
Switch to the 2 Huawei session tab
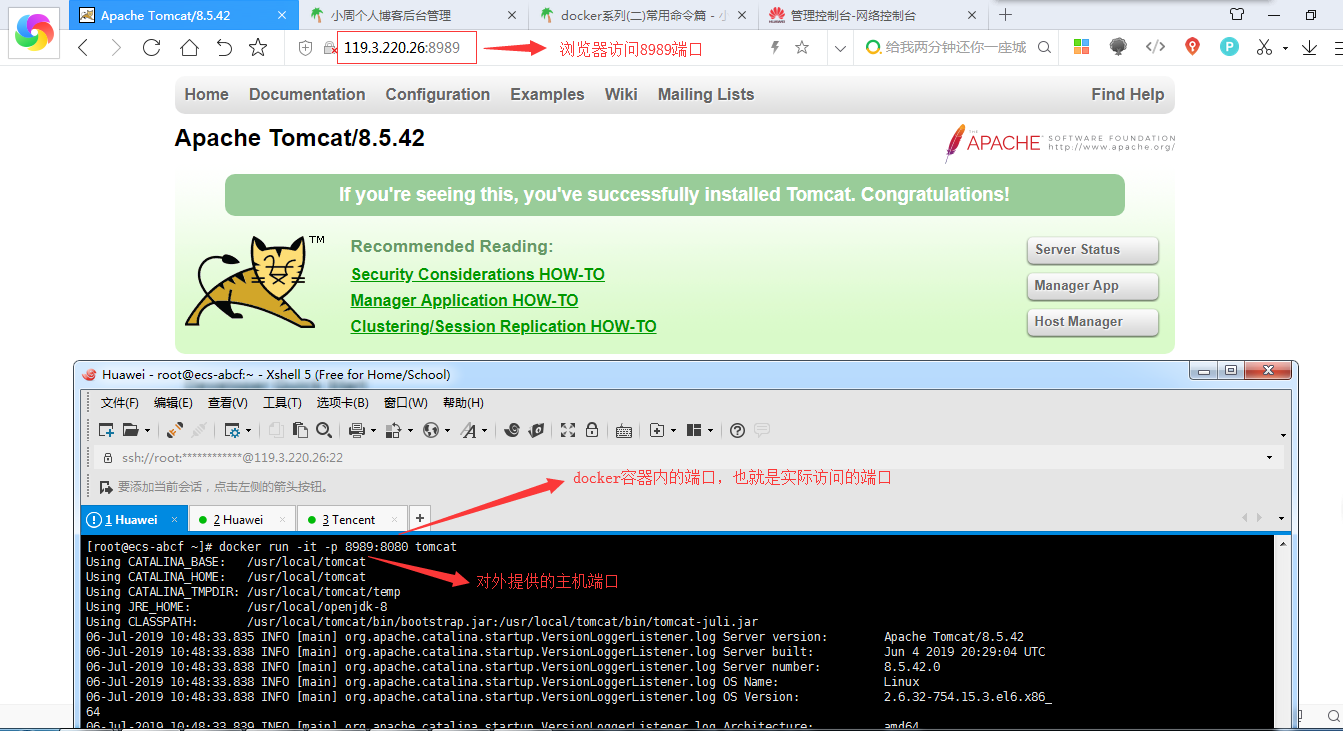click(x=243, y=519)
